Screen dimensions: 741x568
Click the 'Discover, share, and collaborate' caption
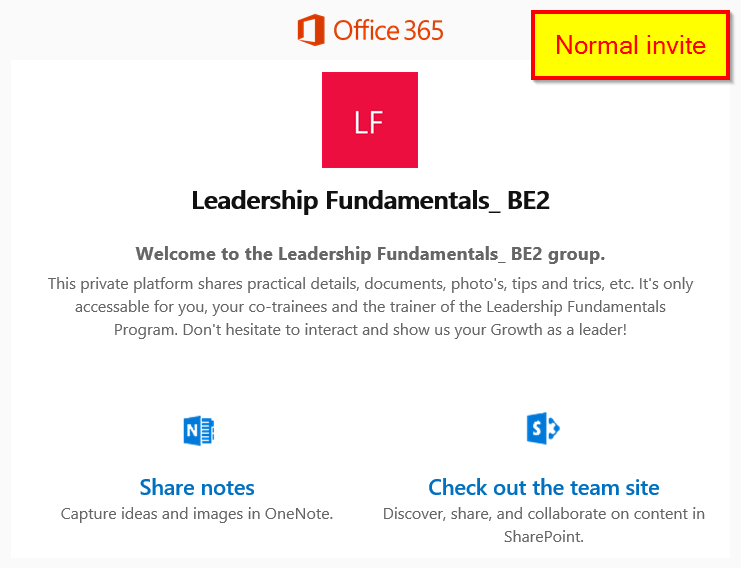[x=543, y=514]
